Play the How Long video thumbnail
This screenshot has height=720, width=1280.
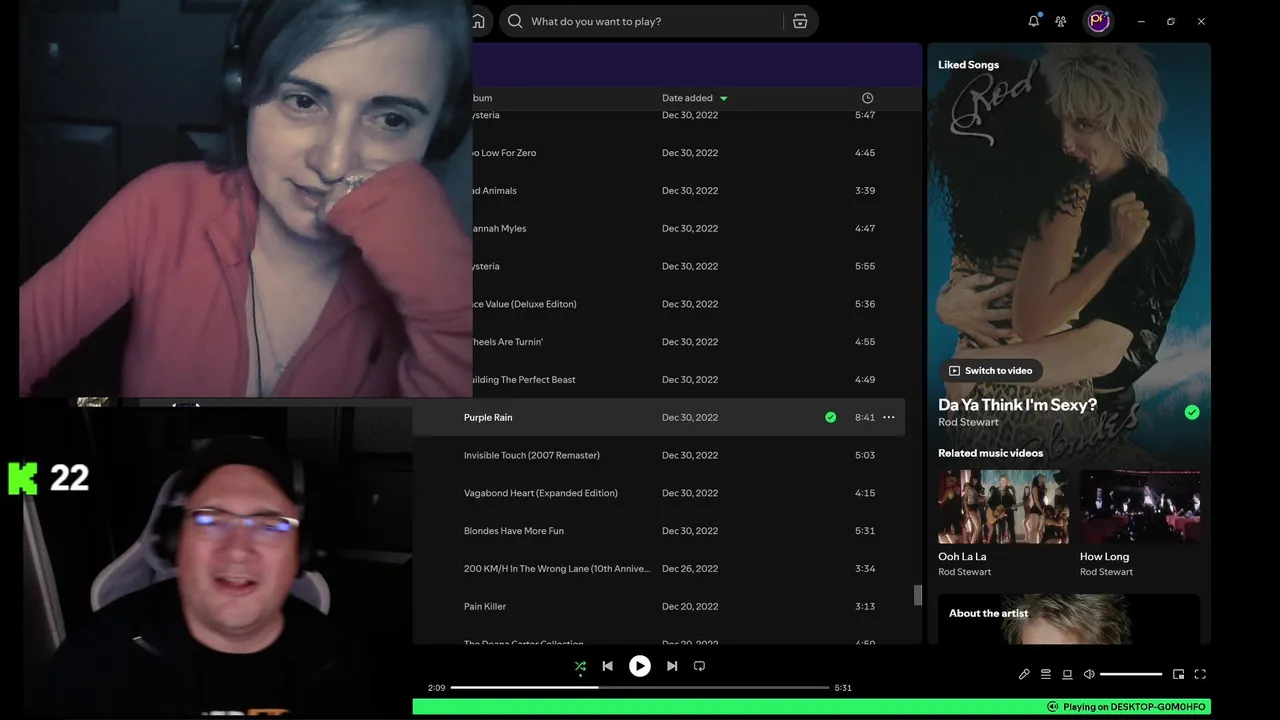click(1140, 507)
